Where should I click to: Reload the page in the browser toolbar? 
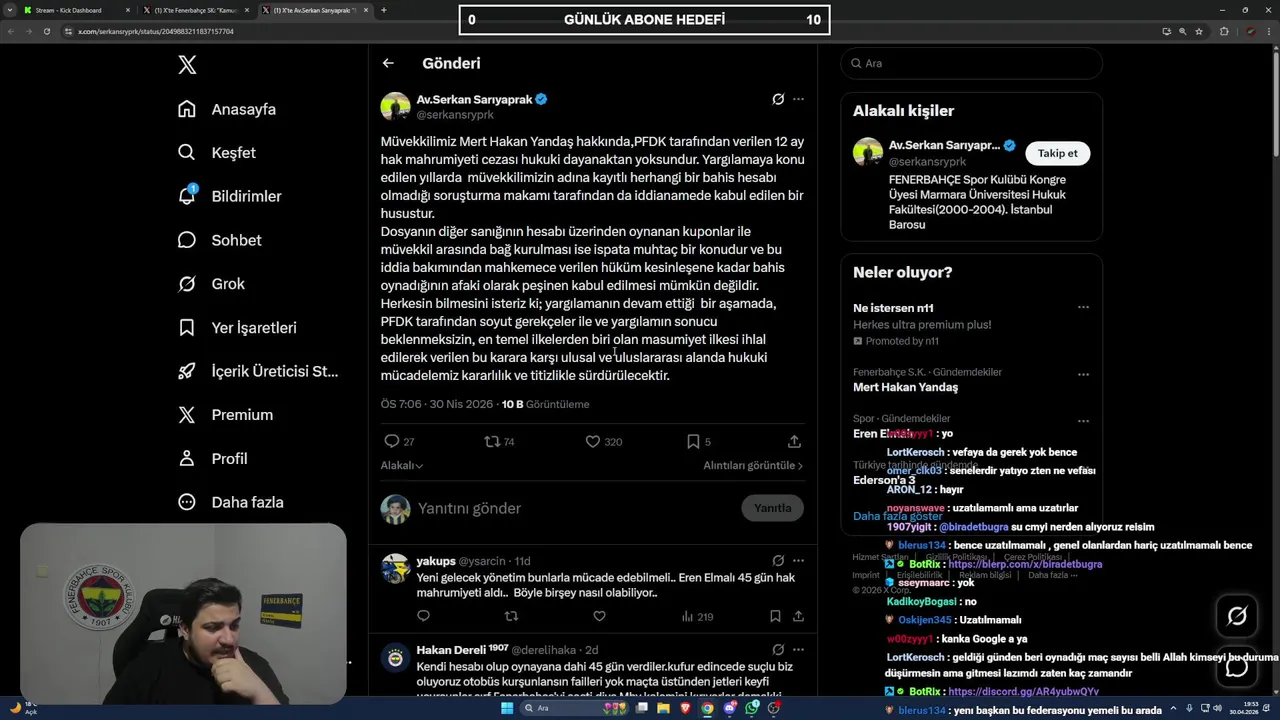tap(46, 31)
